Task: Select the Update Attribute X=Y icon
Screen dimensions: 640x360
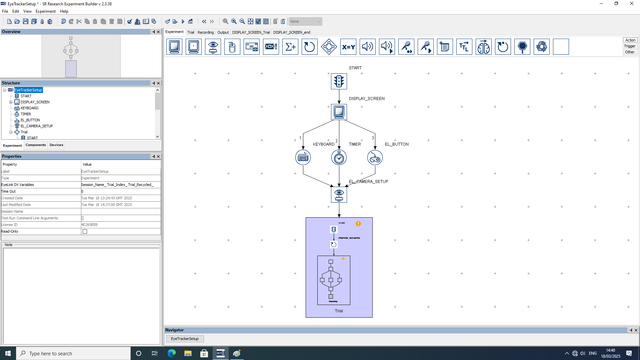Action: (x=348, y=47)
